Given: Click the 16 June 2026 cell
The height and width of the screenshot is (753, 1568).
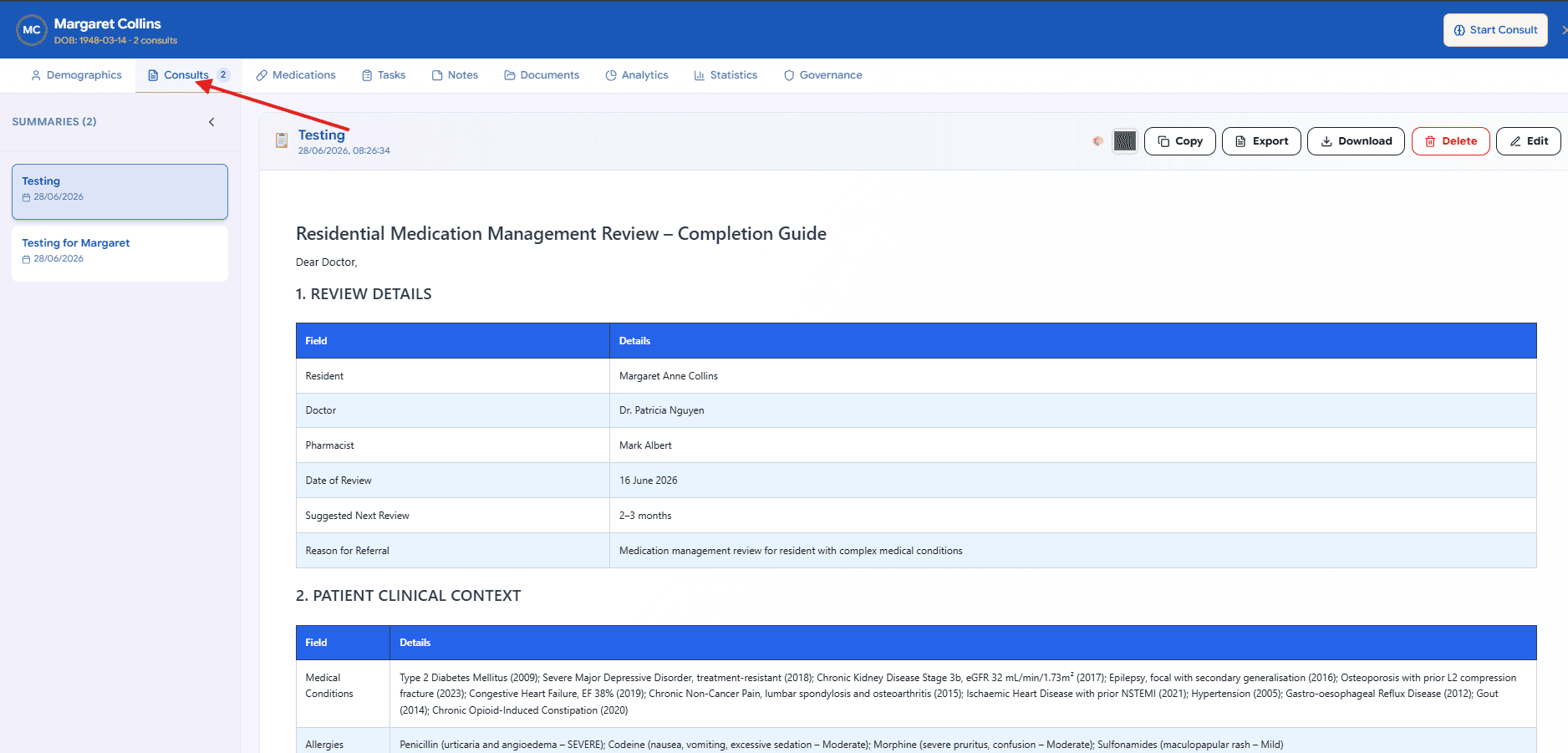Looking at the screenshot, I should [1072, 481].
